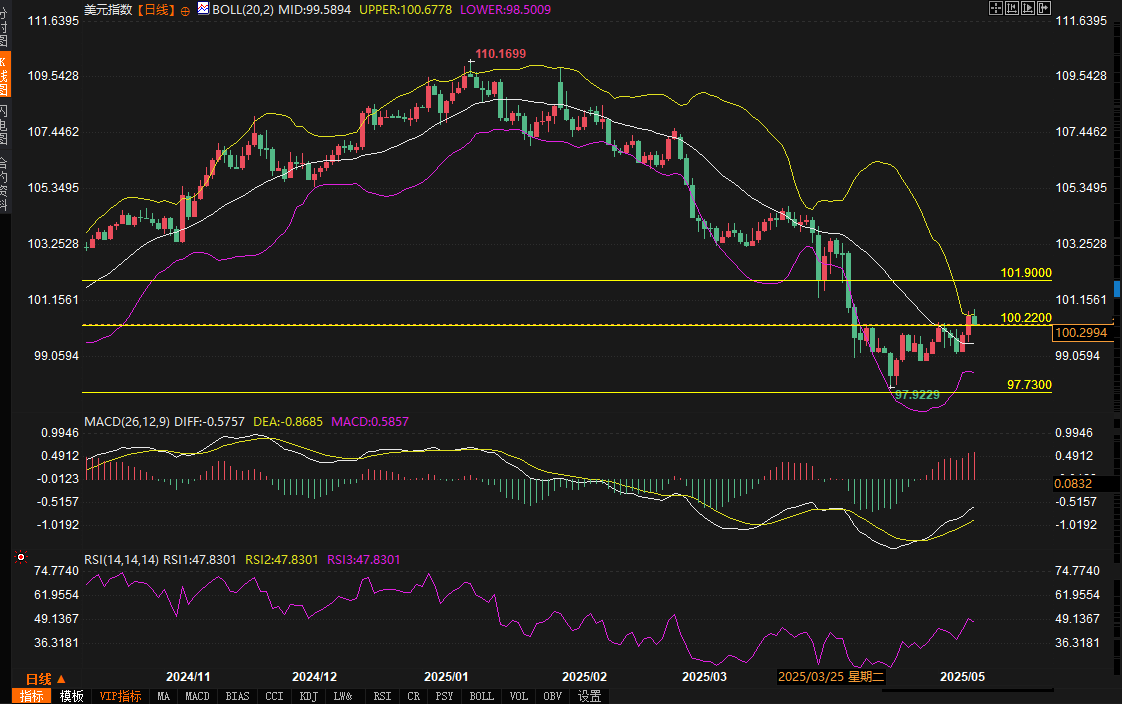Click the 2025/01 date label
The height and width of the screenshot is (704, 1122).
[447, 677]
